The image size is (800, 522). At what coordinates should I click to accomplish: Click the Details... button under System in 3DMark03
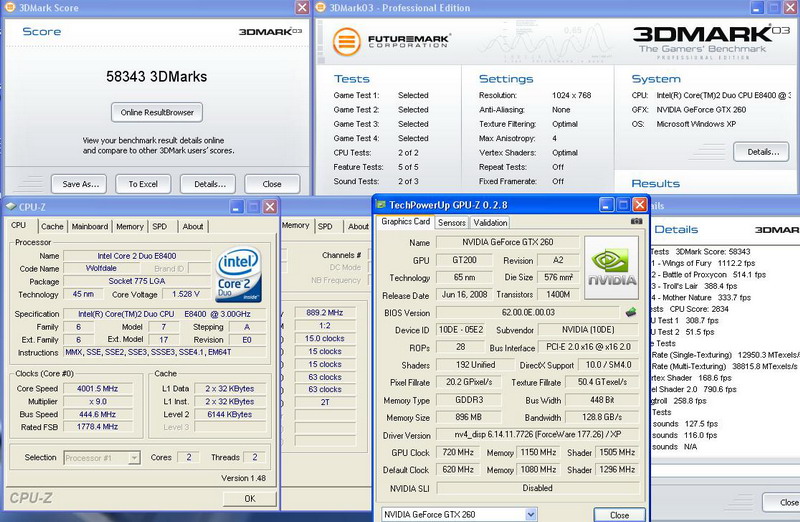pyautogui.click(x=763, y=152)
